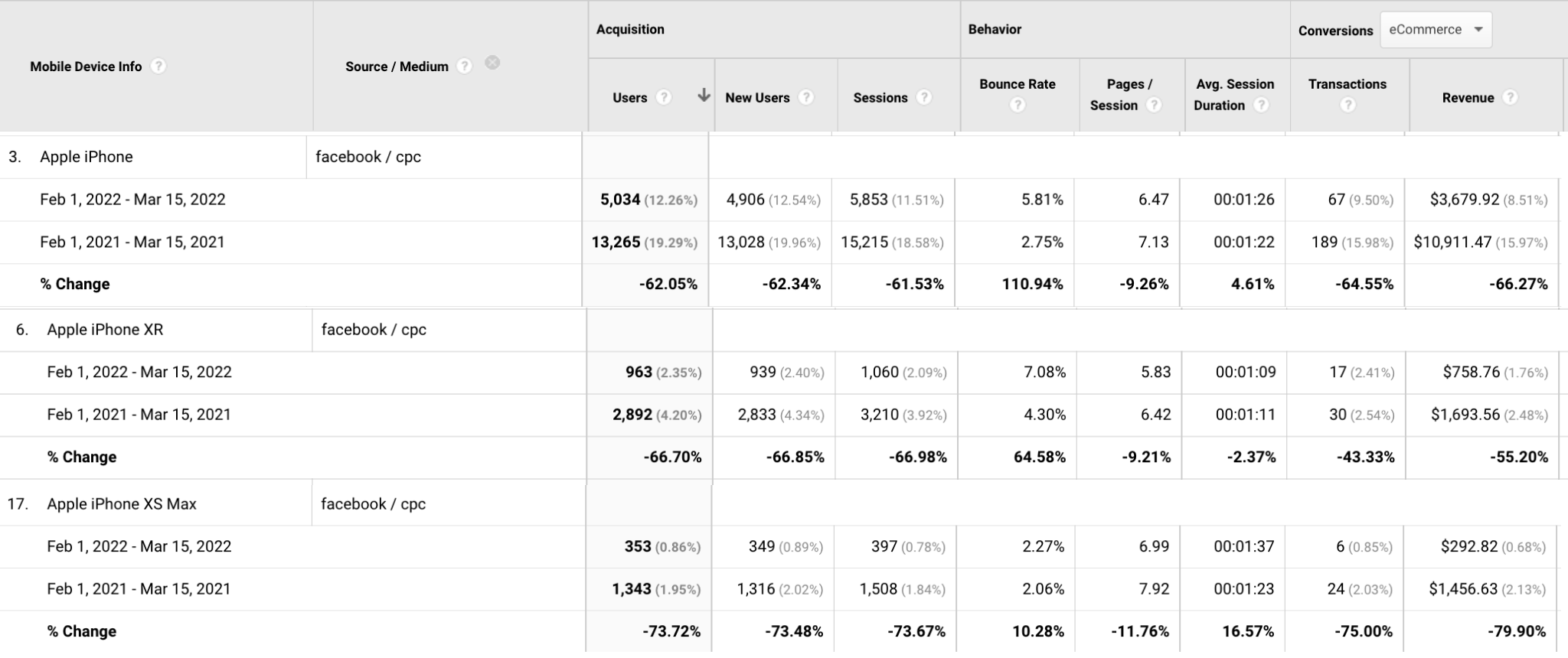This screenshot has width=1568, height=658.
Task: Click the Mobile Device Info column header
Action: coord(86,67)
